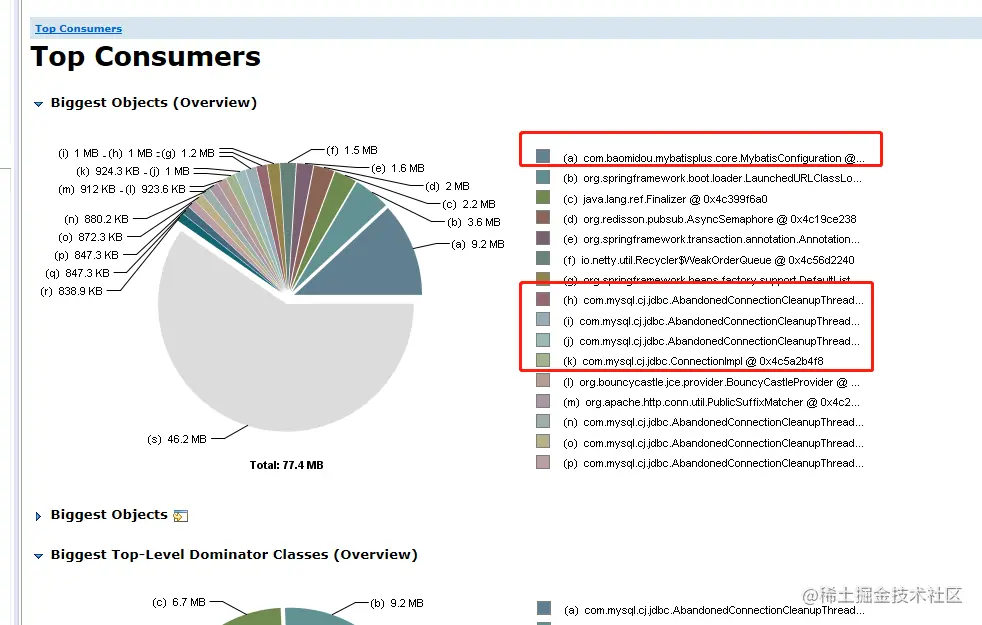Click the (b) 3.6 MB pie label

pyautogui.click(x=473, y=222)
